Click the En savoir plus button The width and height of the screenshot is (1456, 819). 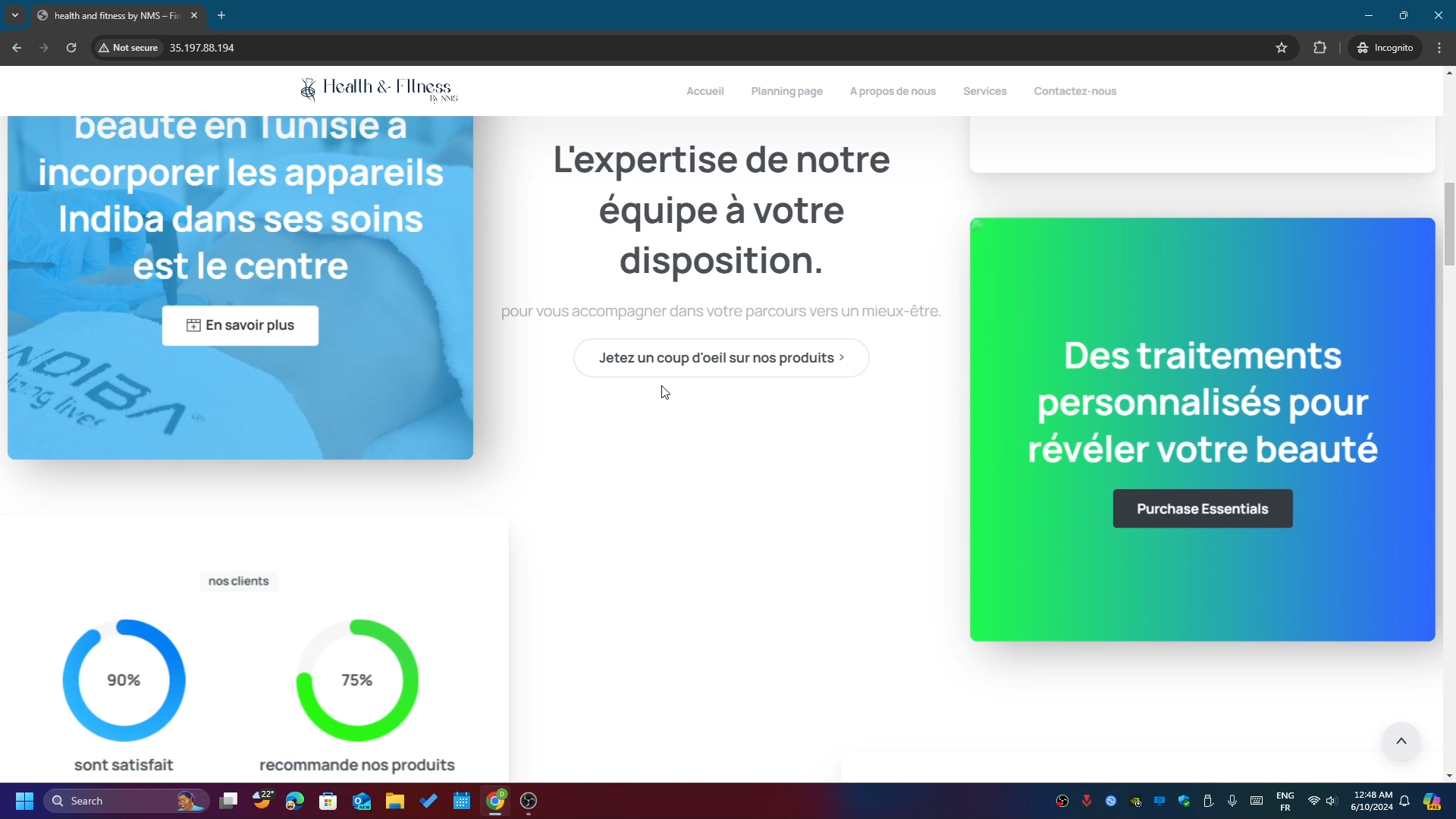point(240,325)
